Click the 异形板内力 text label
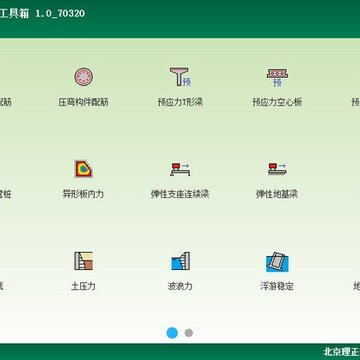The image size is (360, 360). point(83,194)
